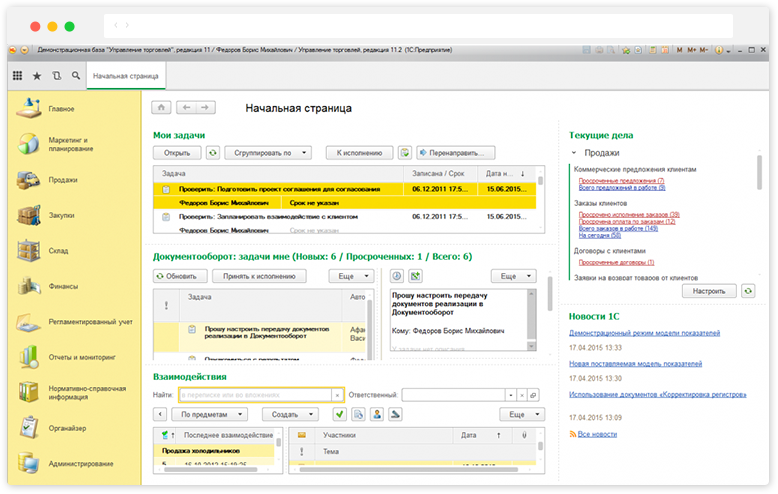The height and width of the screenshot is (494, 778).
Task: Click the clock icon in document task pane
Action: 397,276
